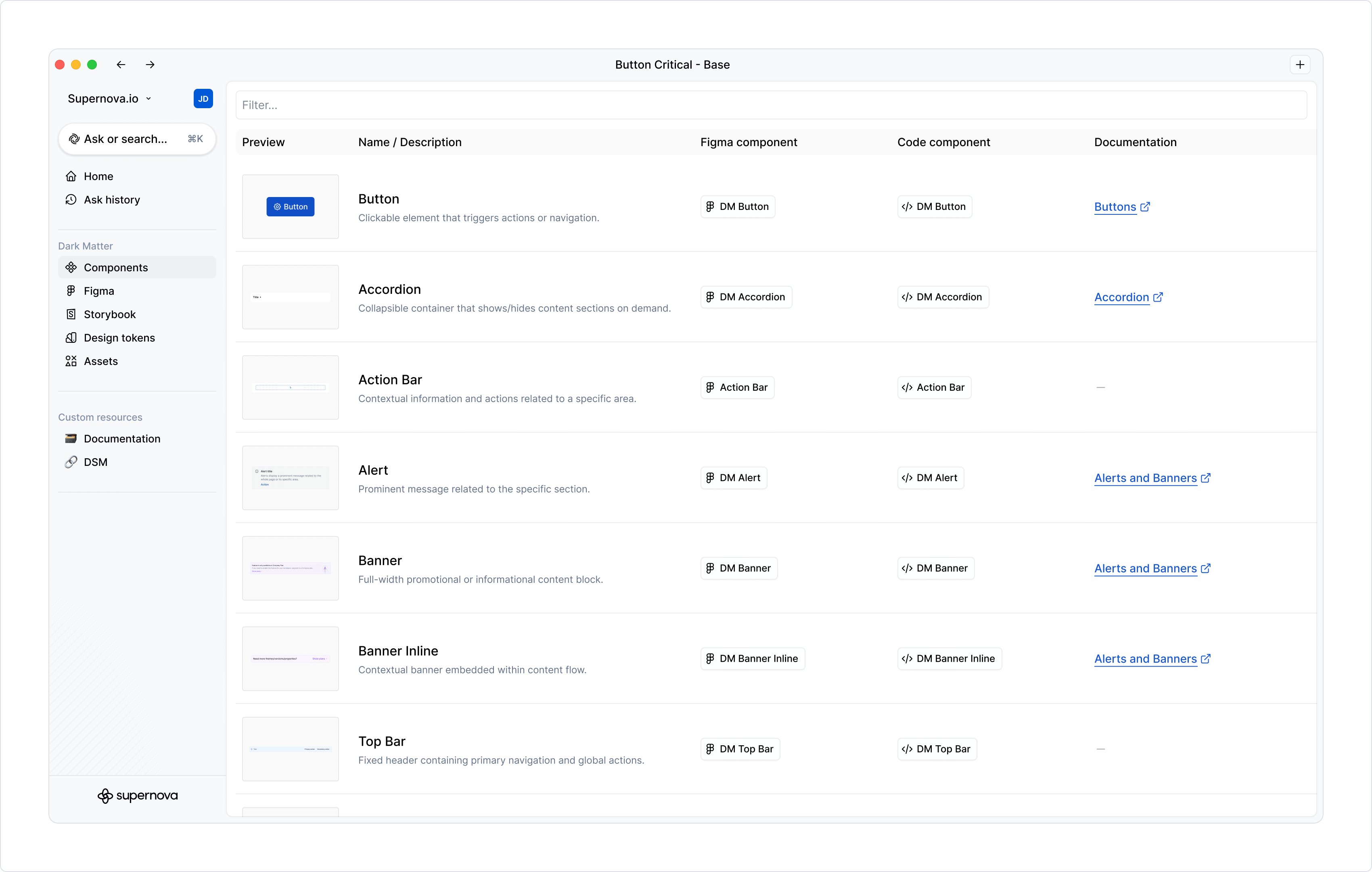Open the JD account avatar
This screenshot has width=1372, height=872.
pos(203,99)
